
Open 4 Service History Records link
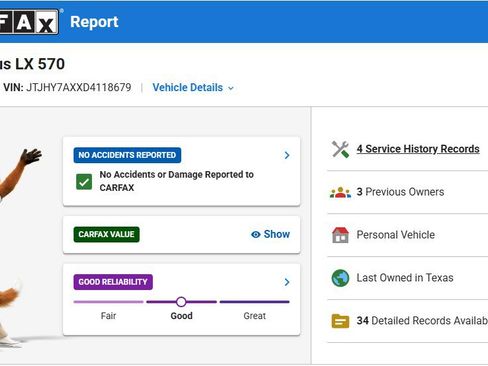point(418,149)
